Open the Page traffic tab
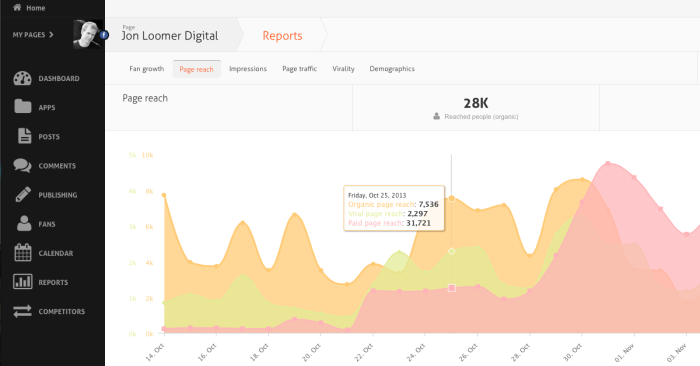The image size is (700, 366). click(x=300, y=69)
